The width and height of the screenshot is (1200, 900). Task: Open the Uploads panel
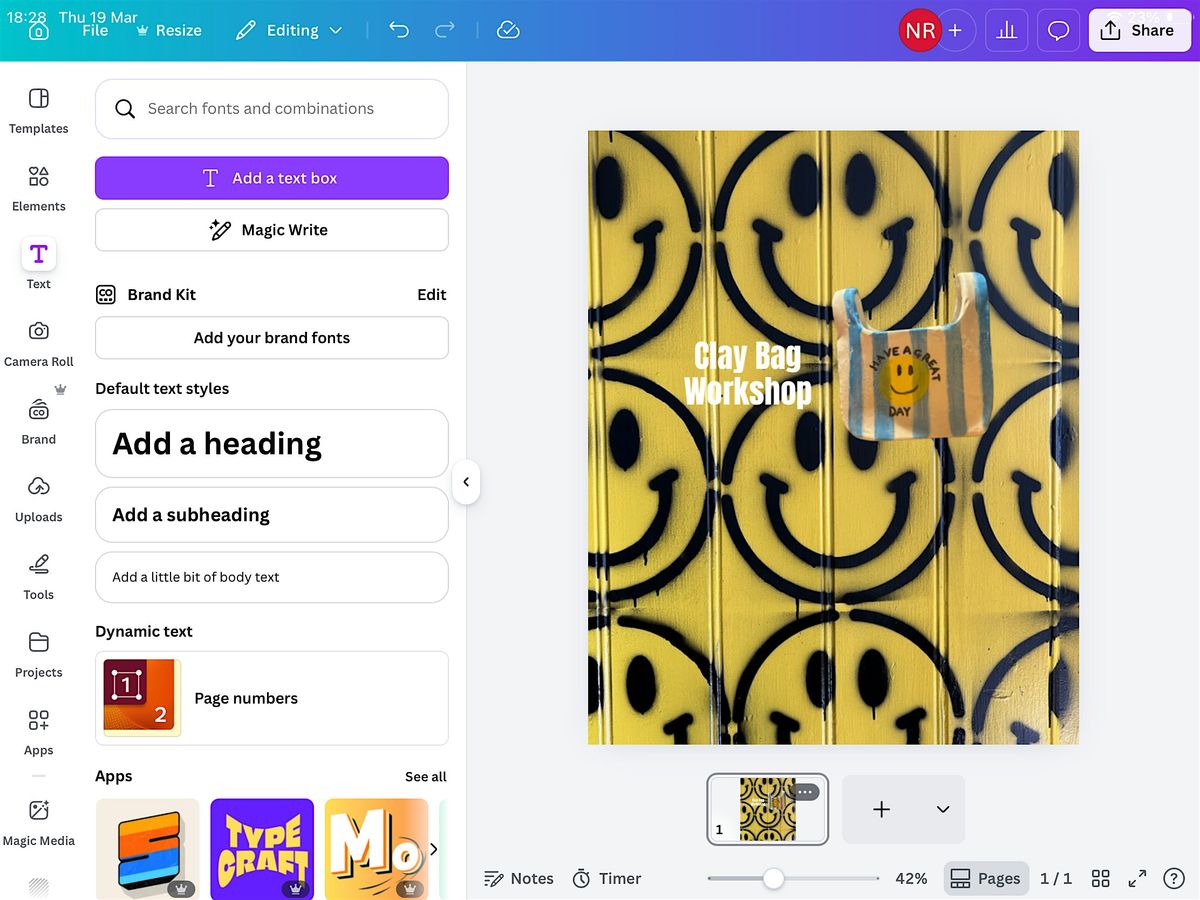pos(38,498)
